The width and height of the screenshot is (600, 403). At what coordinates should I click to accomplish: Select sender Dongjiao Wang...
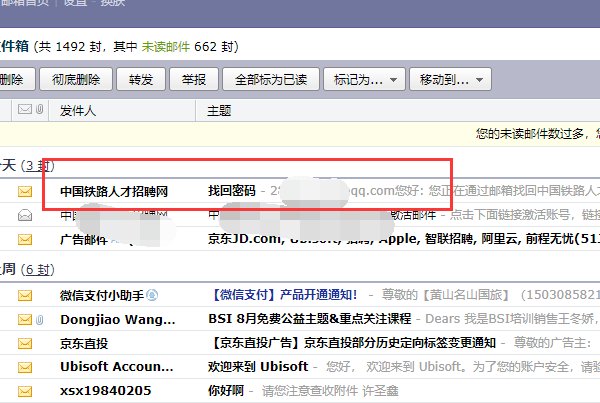click(x=117, y=320)
